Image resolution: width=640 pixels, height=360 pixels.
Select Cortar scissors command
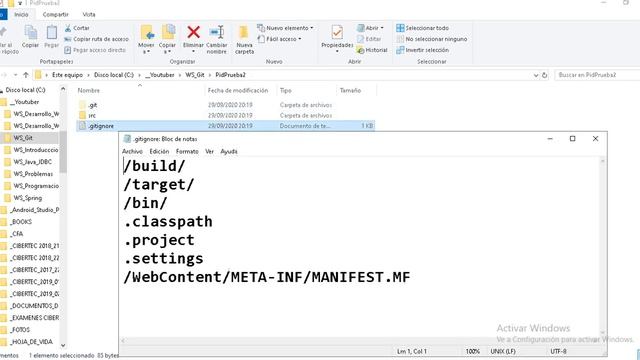pos(77,28)
